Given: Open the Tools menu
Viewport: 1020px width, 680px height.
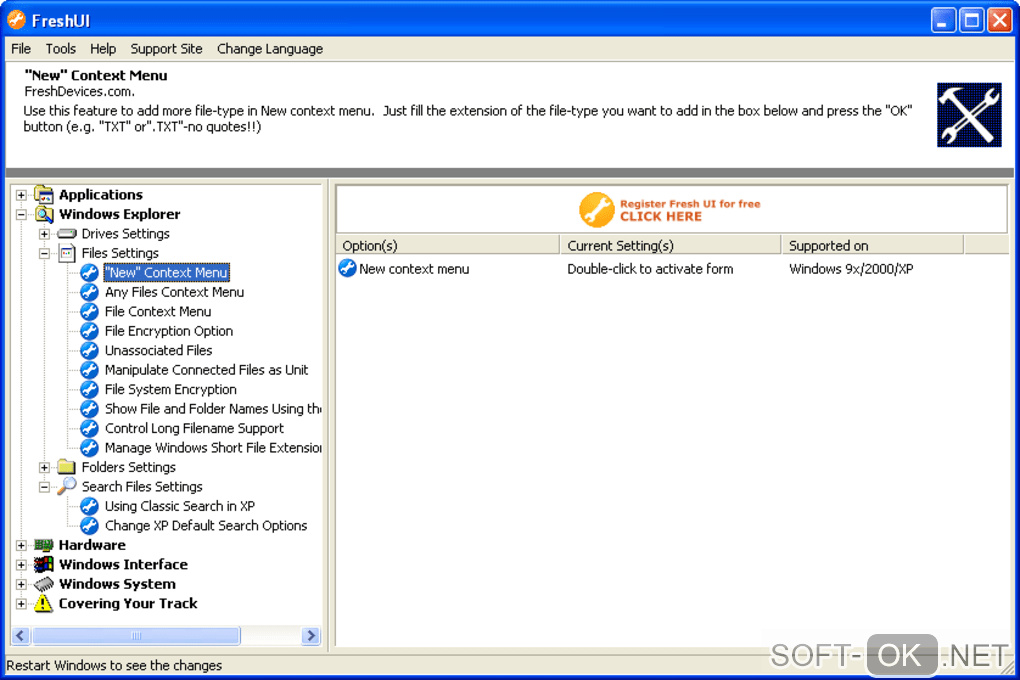Looking at the screenshot, I should tap(60, 49).
